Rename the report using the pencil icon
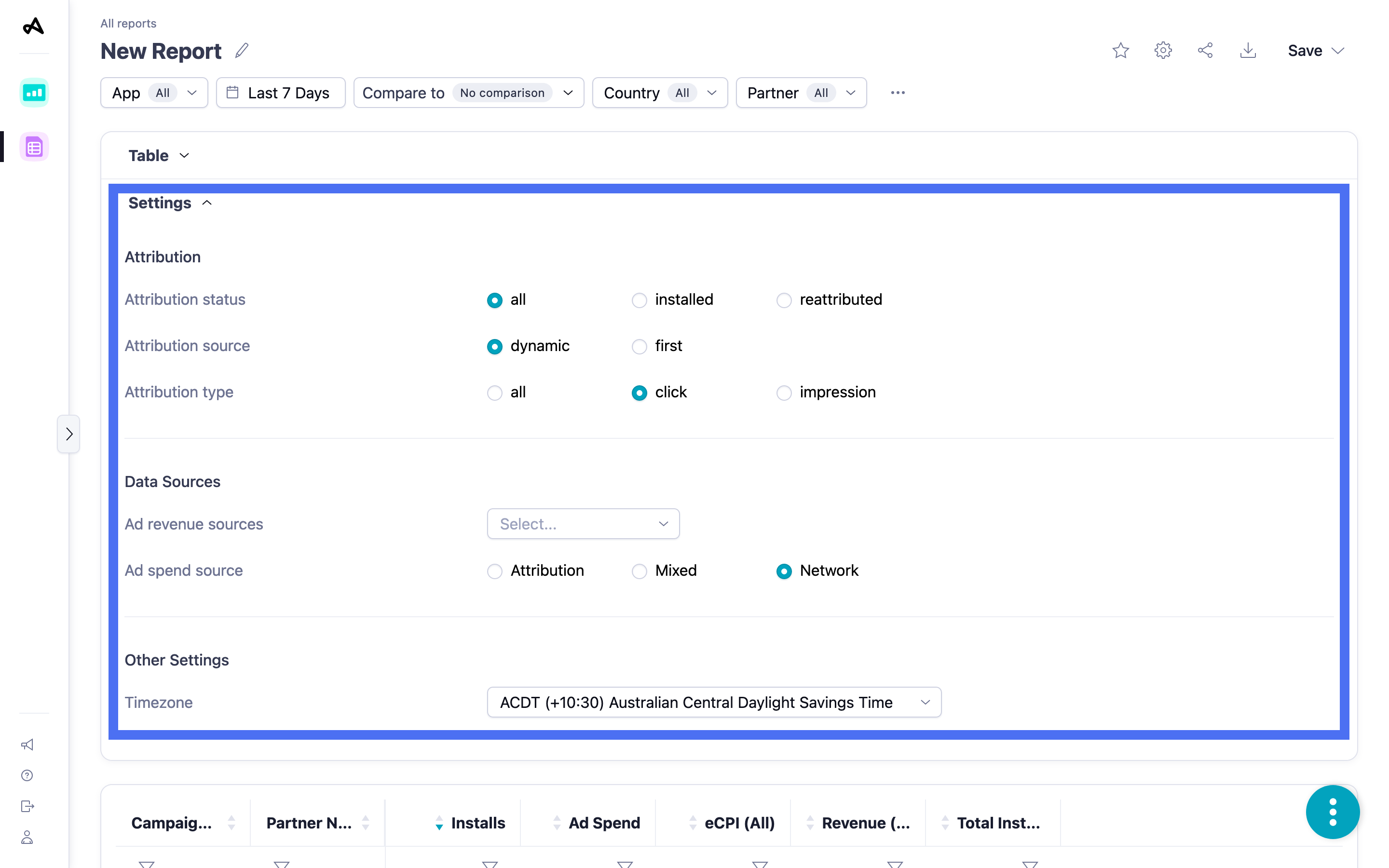 (242, 51)
